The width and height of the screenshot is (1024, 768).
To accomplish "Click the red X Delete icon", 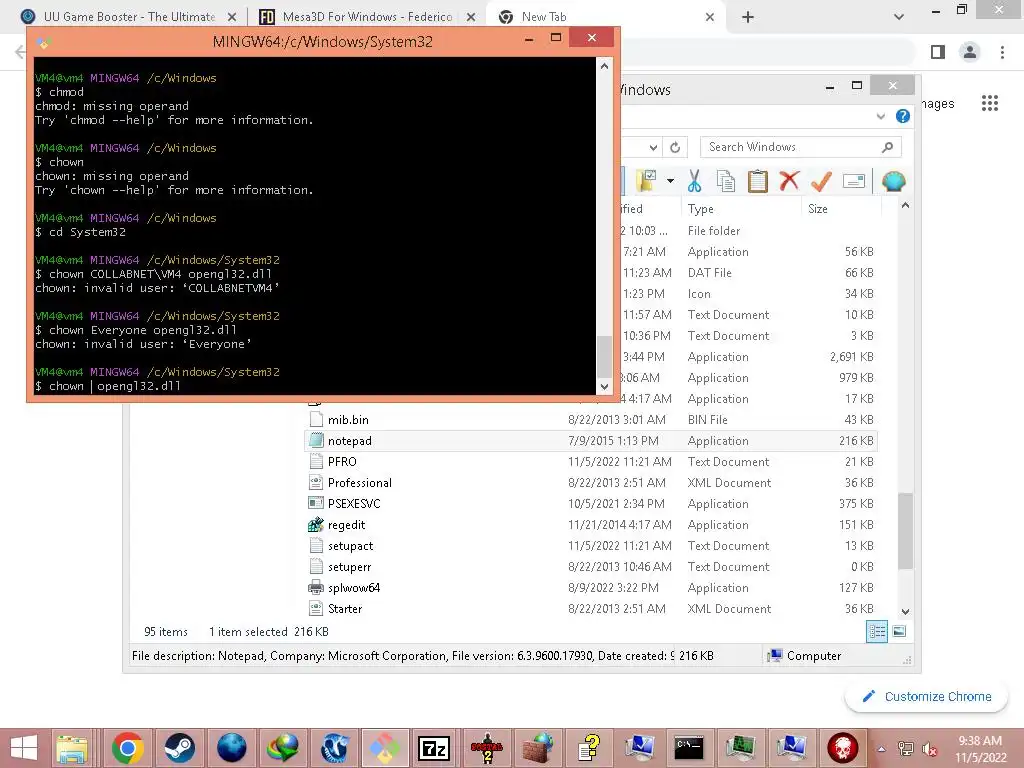I will 790,181.
